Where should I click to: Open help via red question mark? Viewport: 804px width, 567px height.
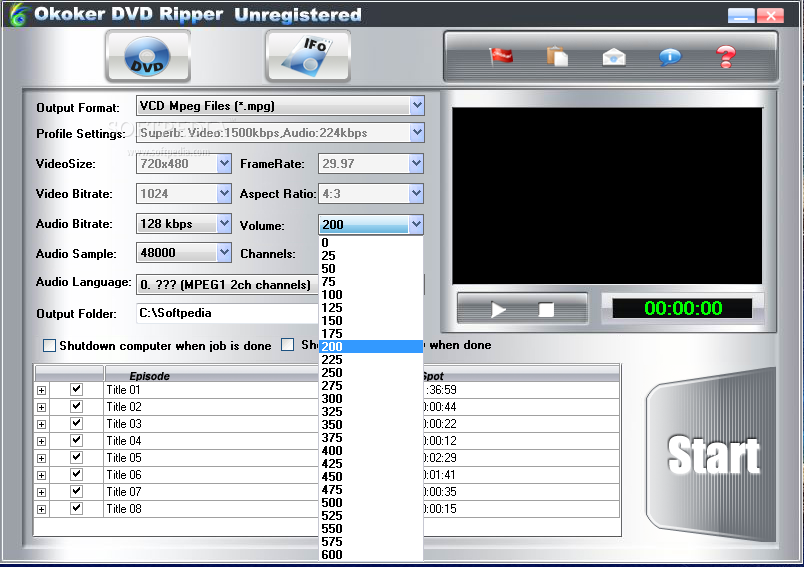[726, 56]
